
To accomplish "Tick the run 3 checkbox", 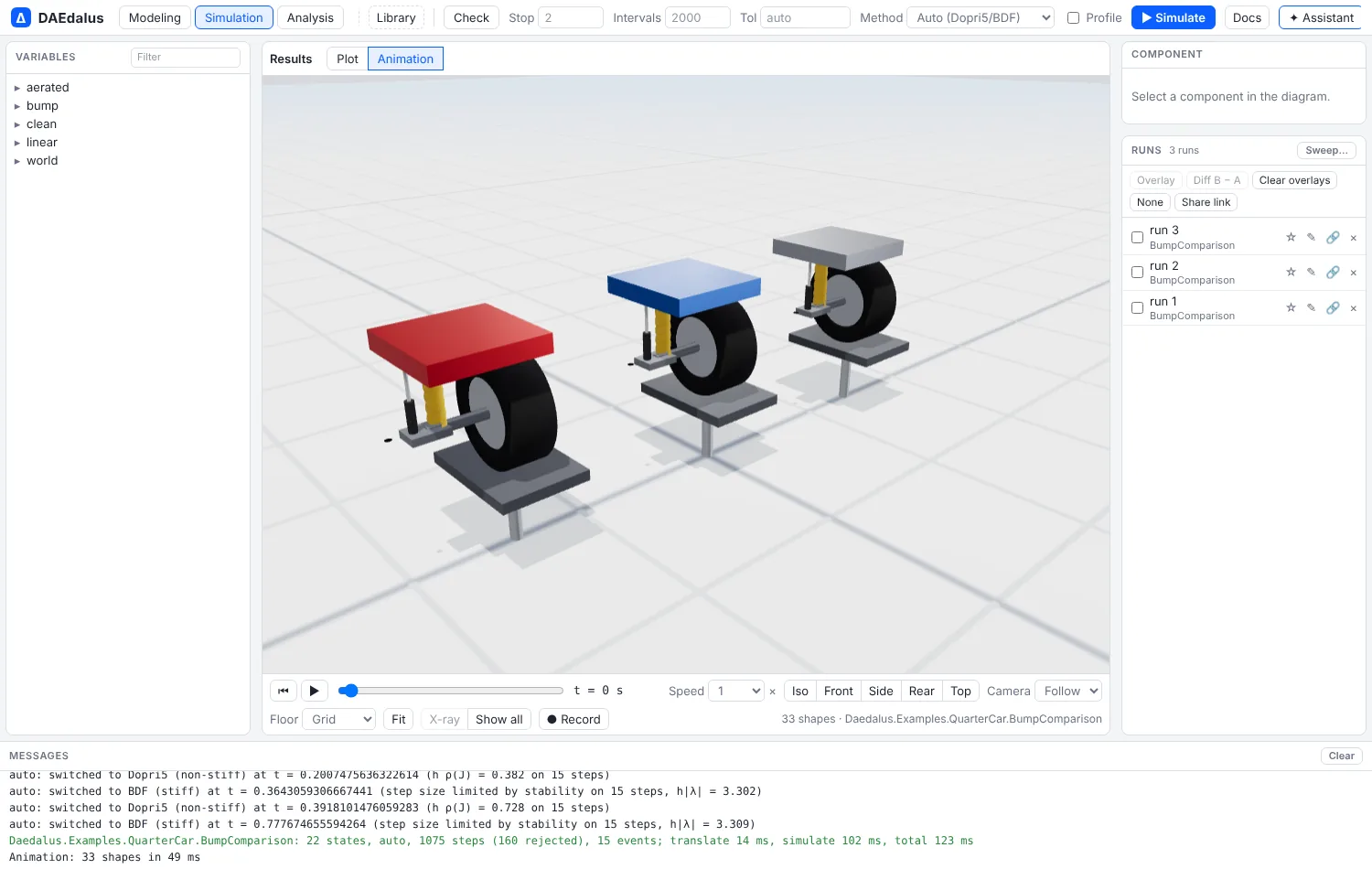I will 1137,237.
